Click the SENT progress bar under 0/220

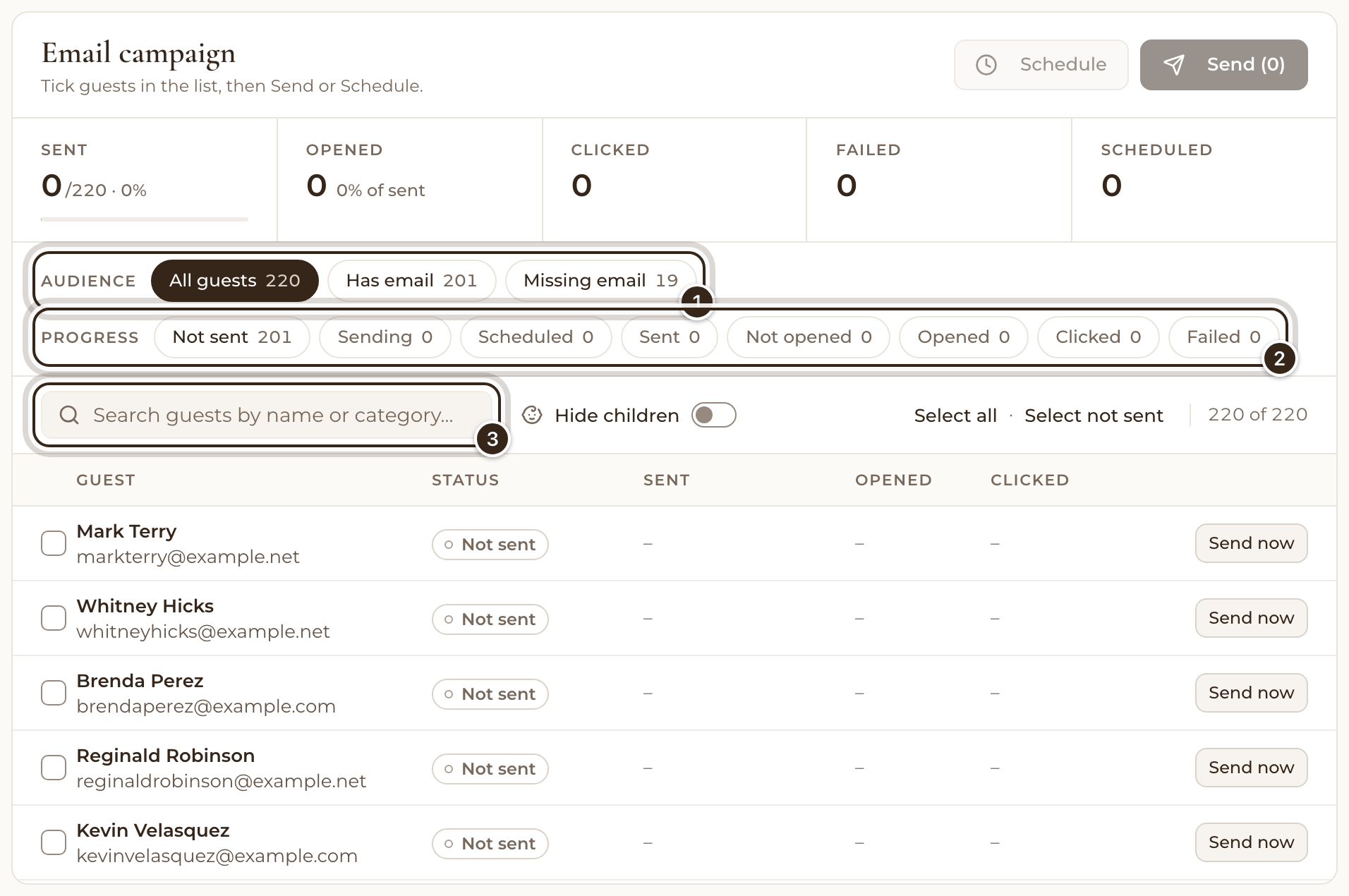pyautogui.click(x=145, y=219)
